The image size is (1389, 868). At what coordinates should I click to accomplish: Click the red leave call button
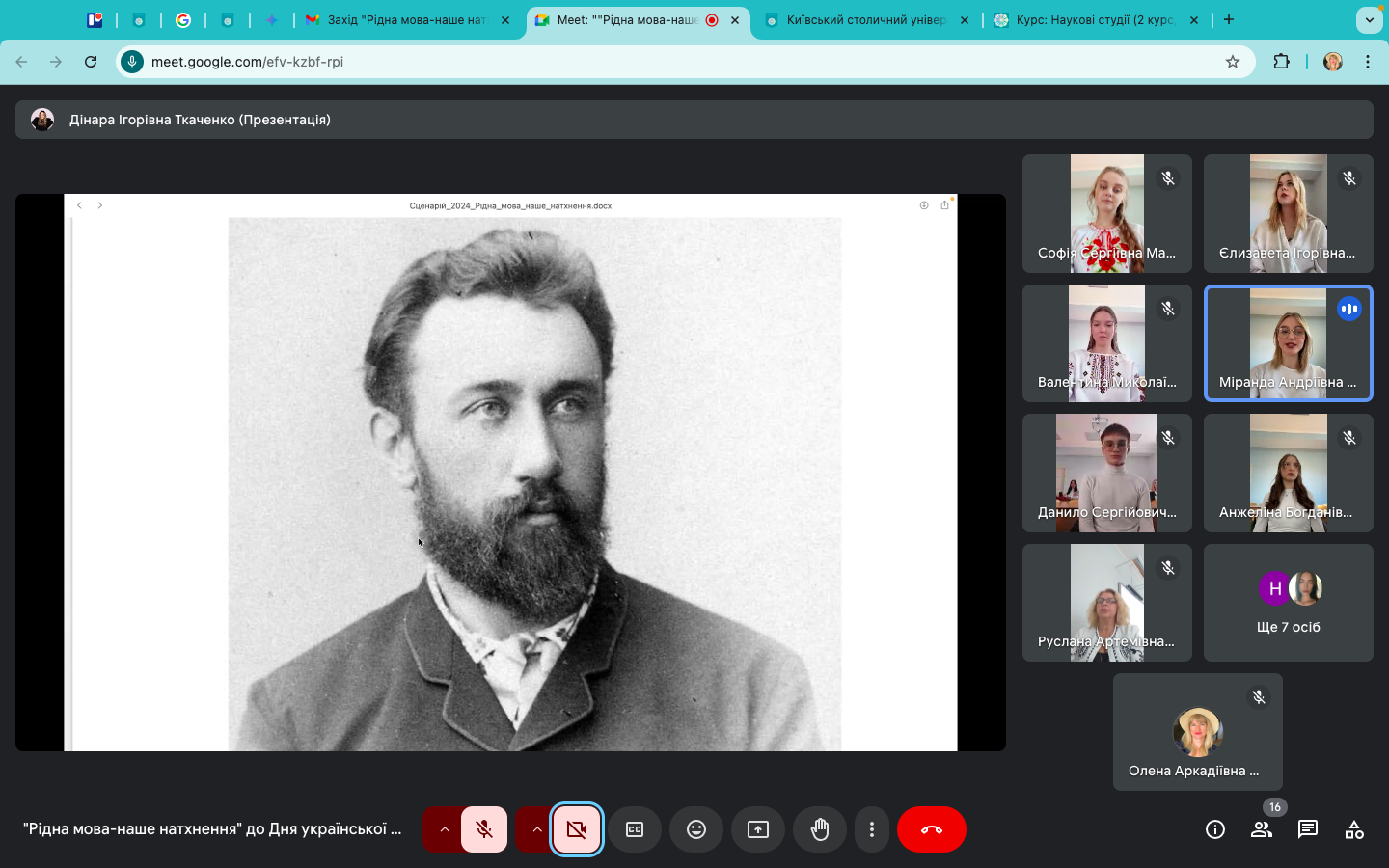tap(931, 829)
